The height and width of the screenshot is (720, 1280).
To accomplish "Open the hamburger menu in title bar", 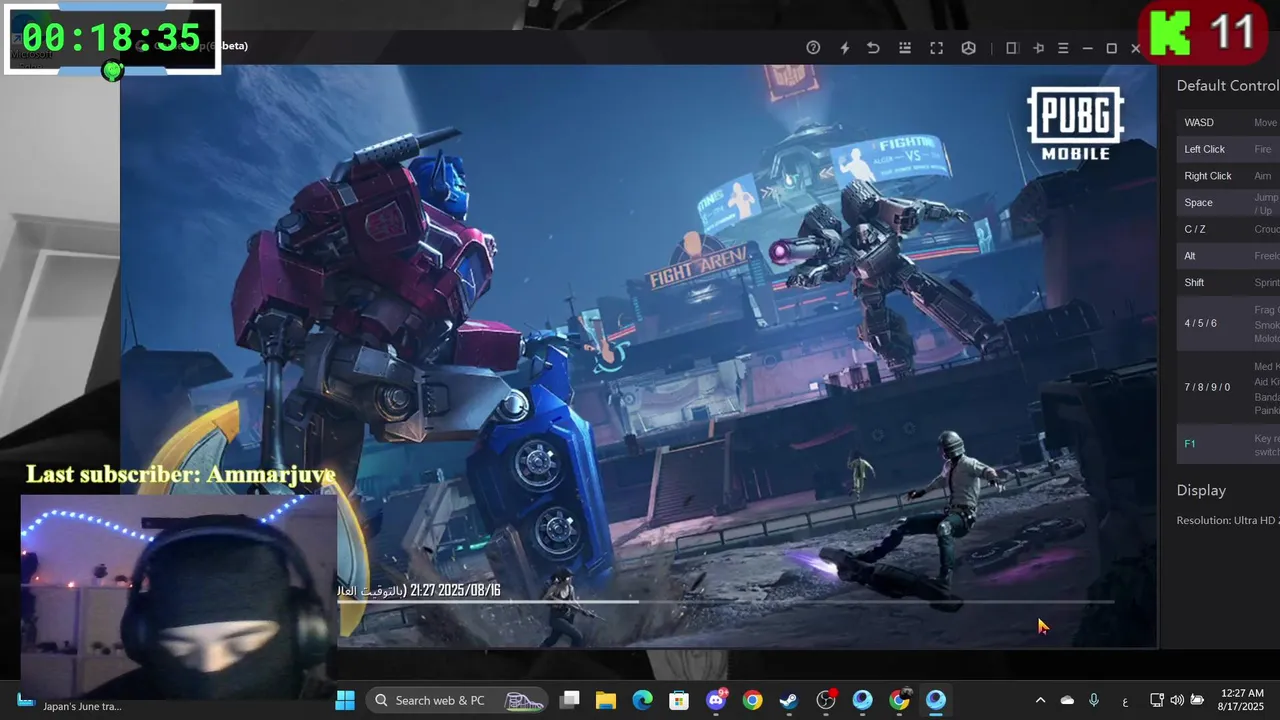I will (x=1063, y=48).
